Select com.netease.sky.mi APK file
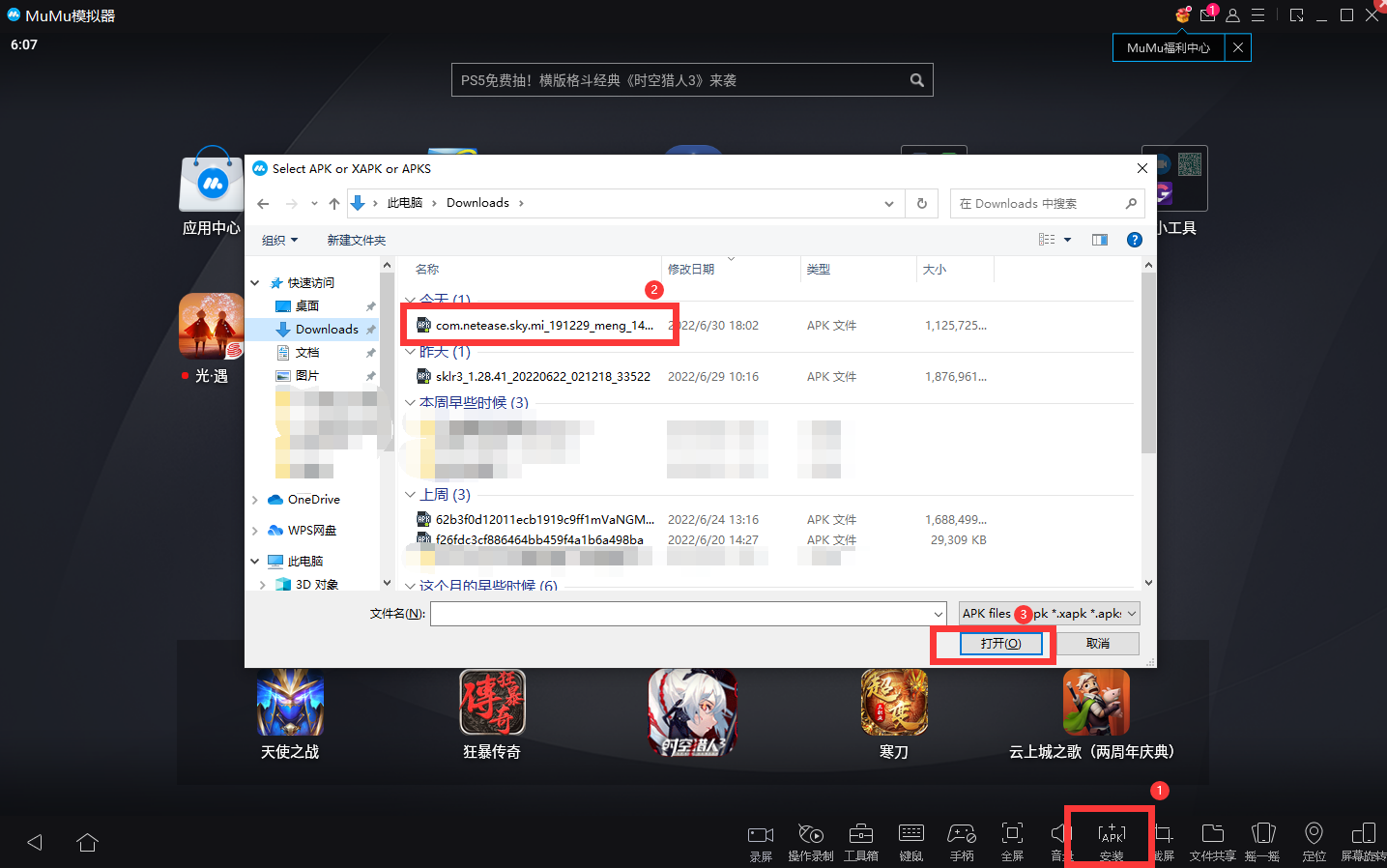The width and height of the screenshot is (1387, 868). 544,326
